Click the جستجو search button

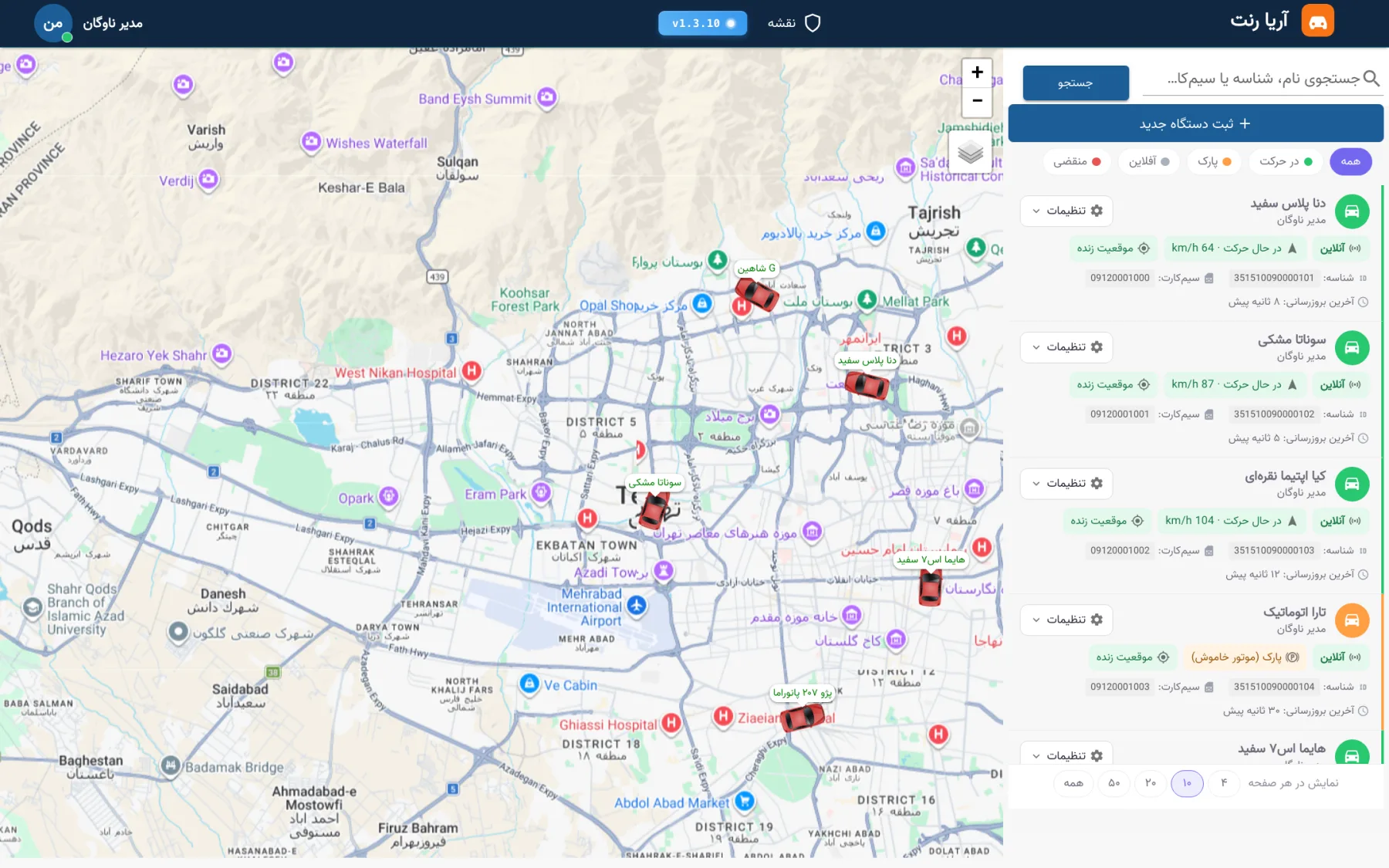pos(1076,83)
